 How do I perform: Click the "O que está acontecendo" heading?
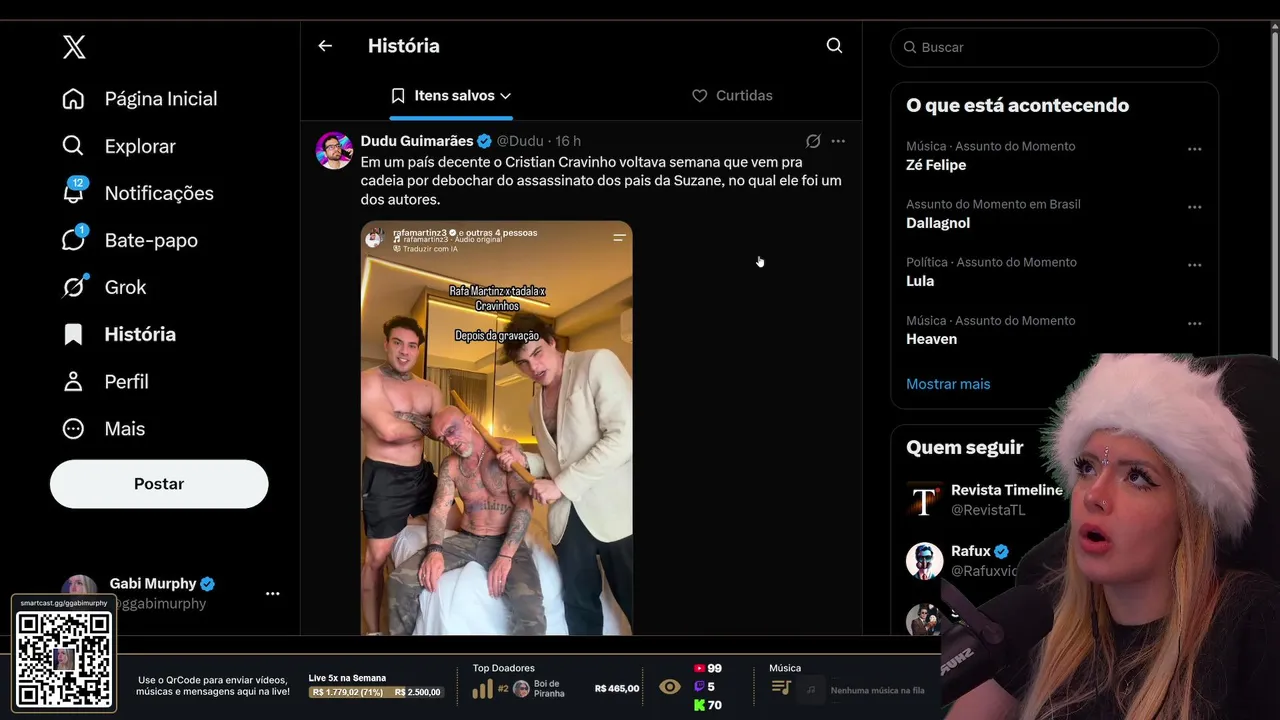coord(1017,105)
